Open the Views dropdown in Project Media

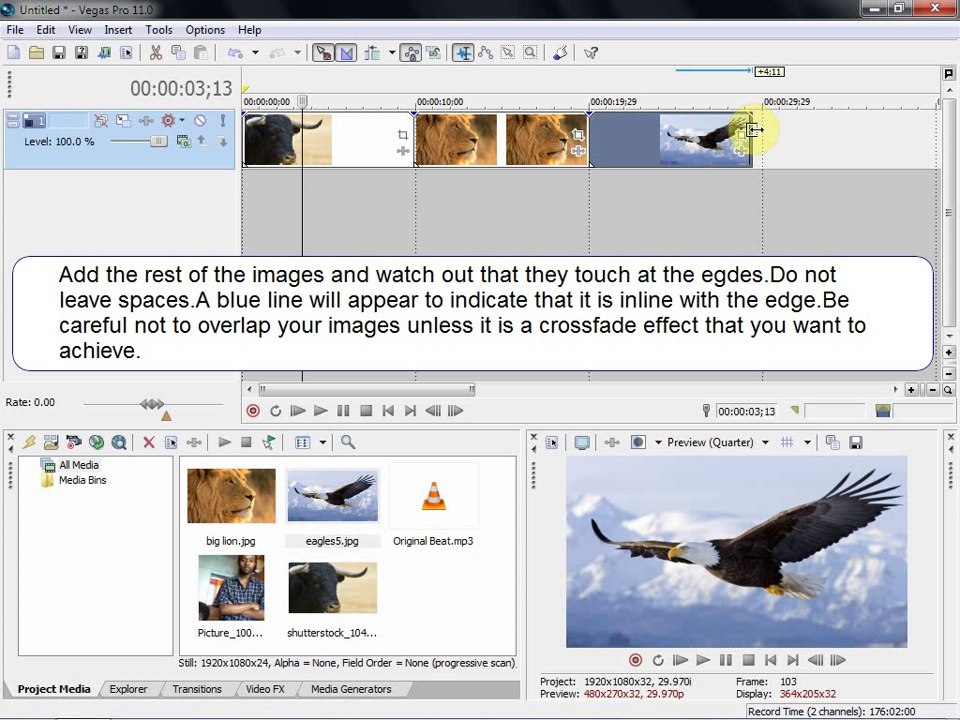[322, 442]
